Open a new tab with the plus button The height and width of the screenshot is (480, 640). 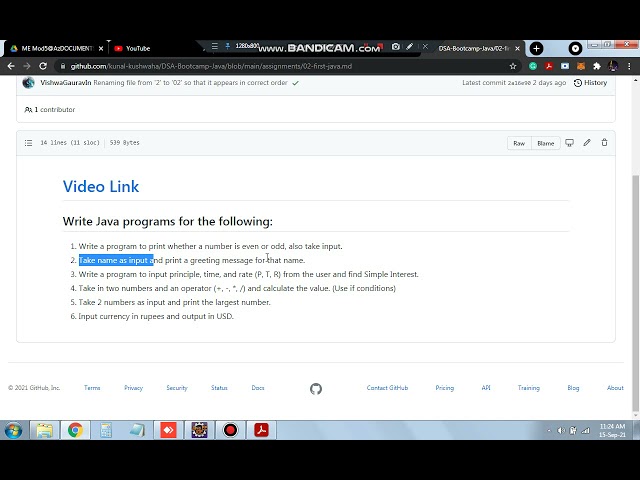point(536,49)
